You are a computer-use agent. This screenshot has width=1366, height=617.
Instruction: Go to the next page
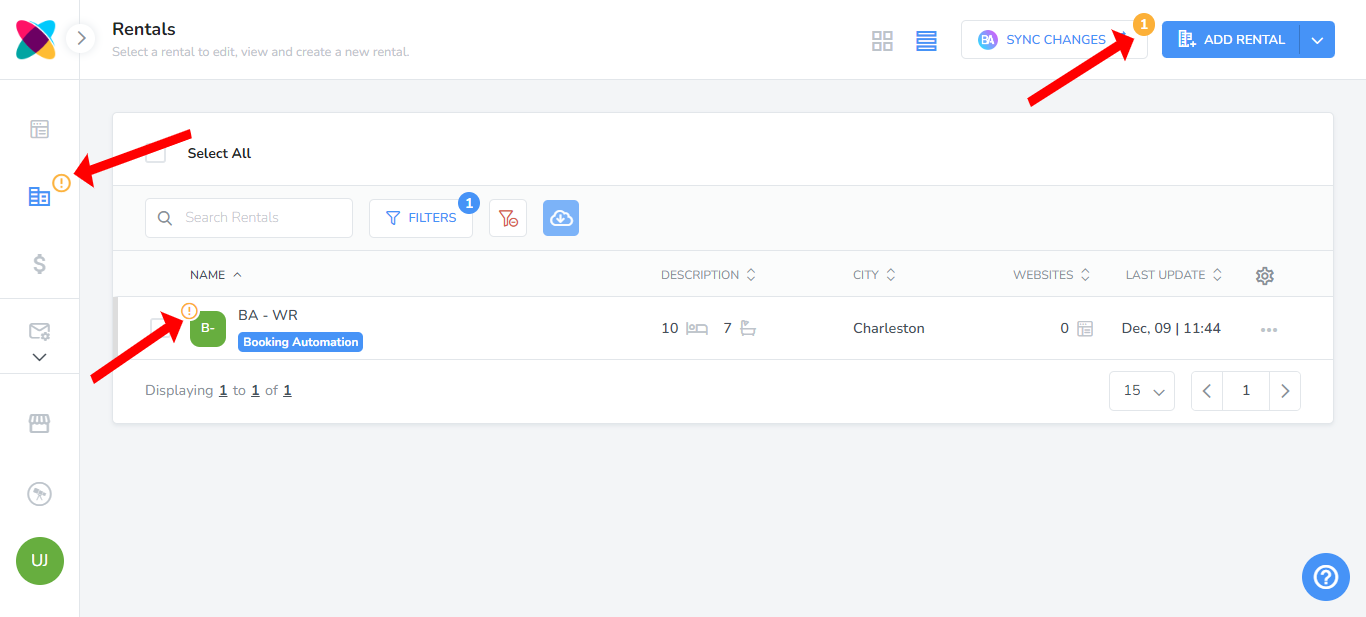point(1285,391)
